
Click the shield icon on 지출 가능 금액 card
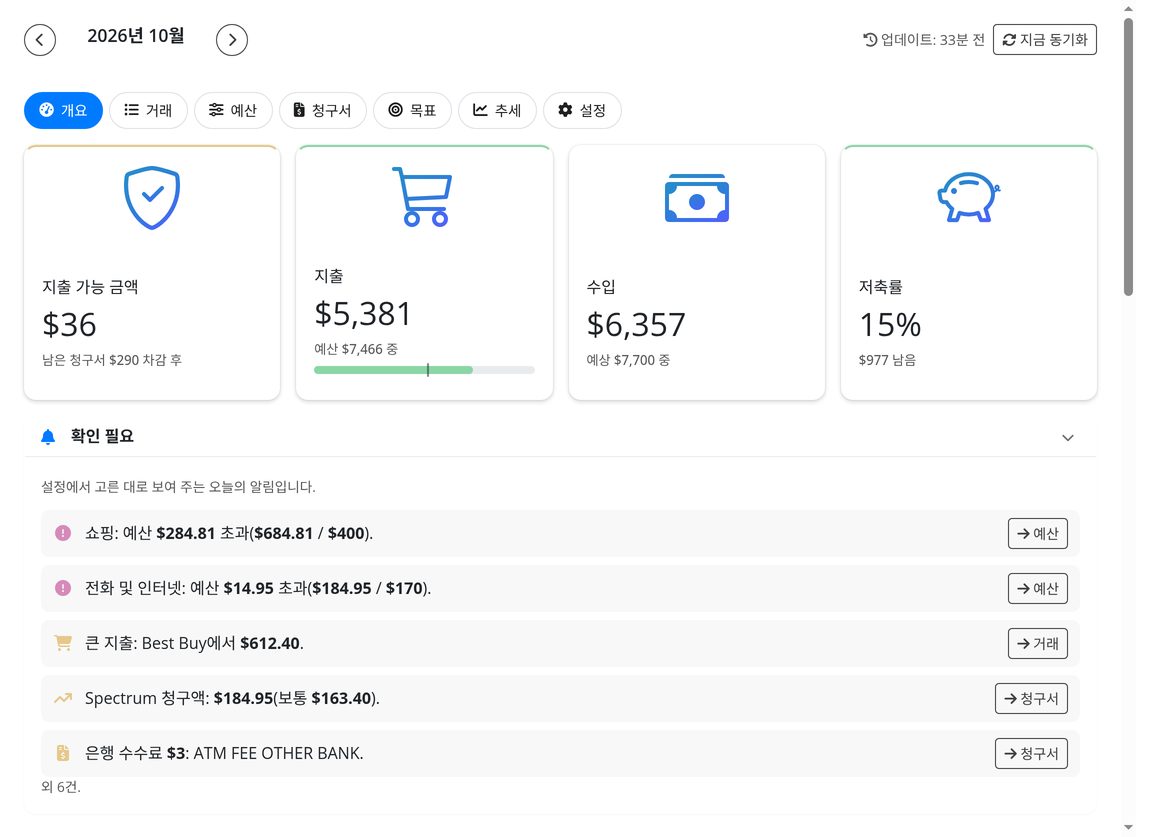coord(152,198)
